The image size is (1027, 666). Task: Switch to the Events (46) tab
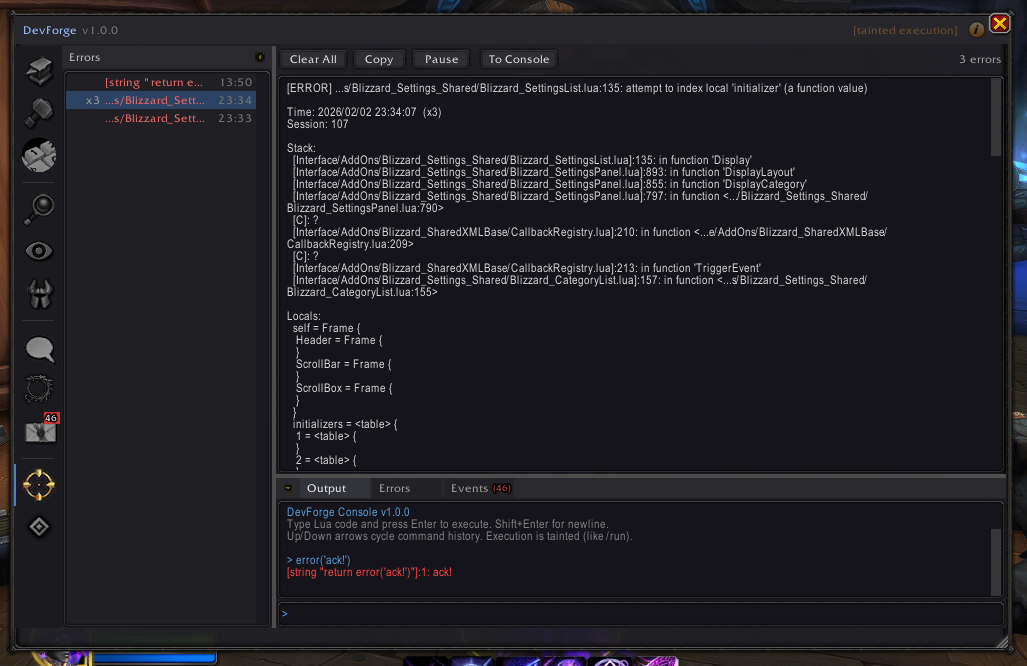[x=480, y=488]
